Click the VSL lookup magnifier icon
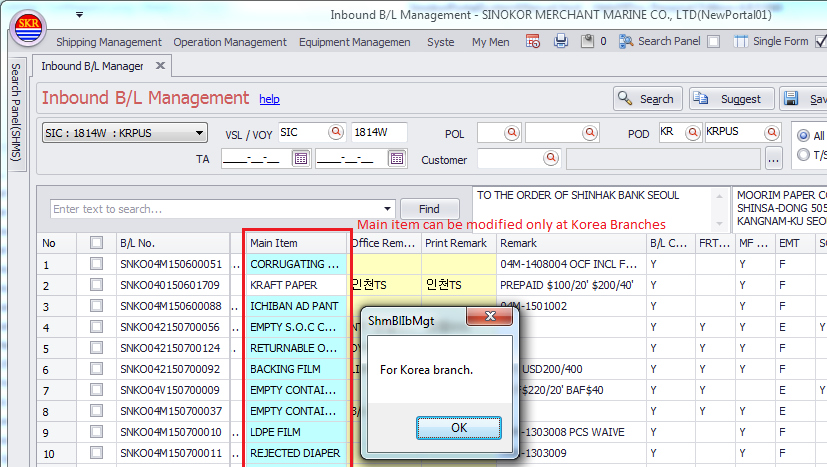The width and height of the screenshot is (827, 467). (x=337, y=132)
